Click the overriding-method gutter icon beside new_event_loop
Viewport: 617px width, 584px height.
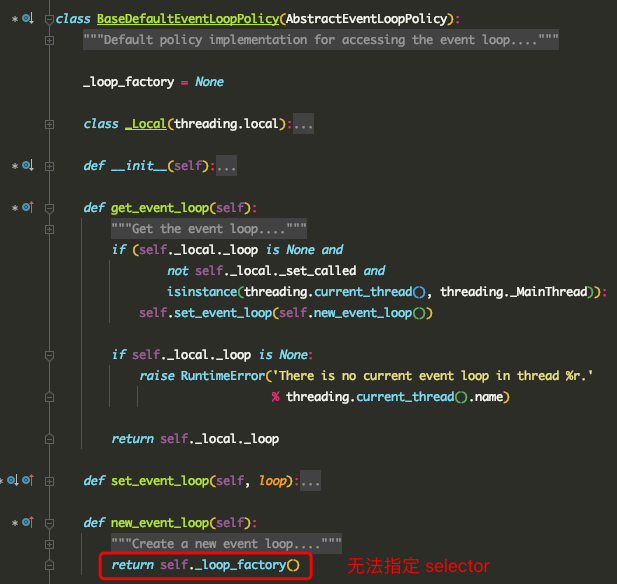(28, 522)
